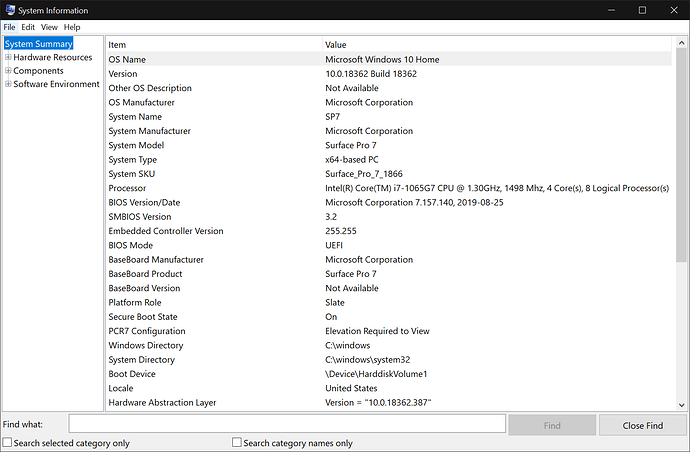Click the BaseBoard Product item

coord(145,274)
